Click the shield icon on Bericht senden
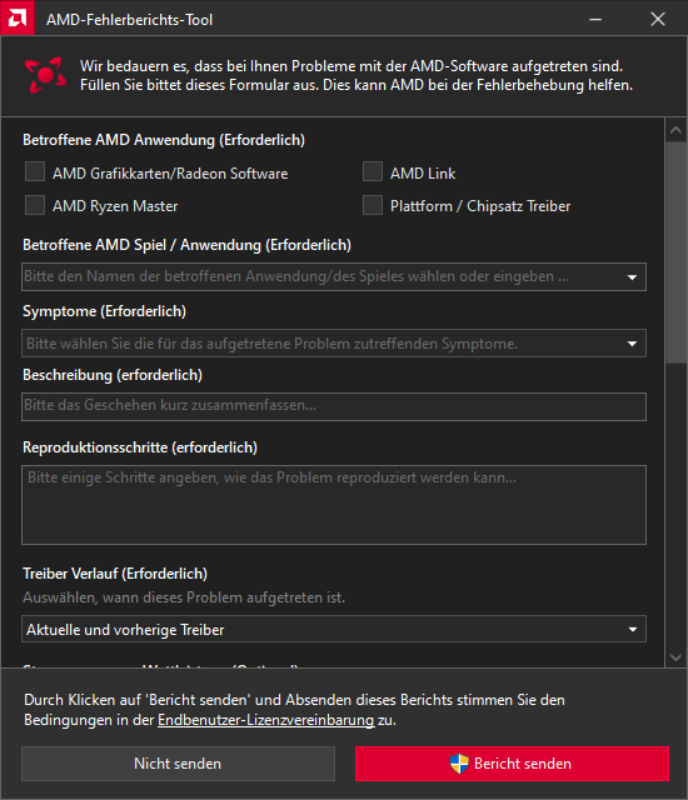The image size is (688, 800). click(x=459, y=764)
